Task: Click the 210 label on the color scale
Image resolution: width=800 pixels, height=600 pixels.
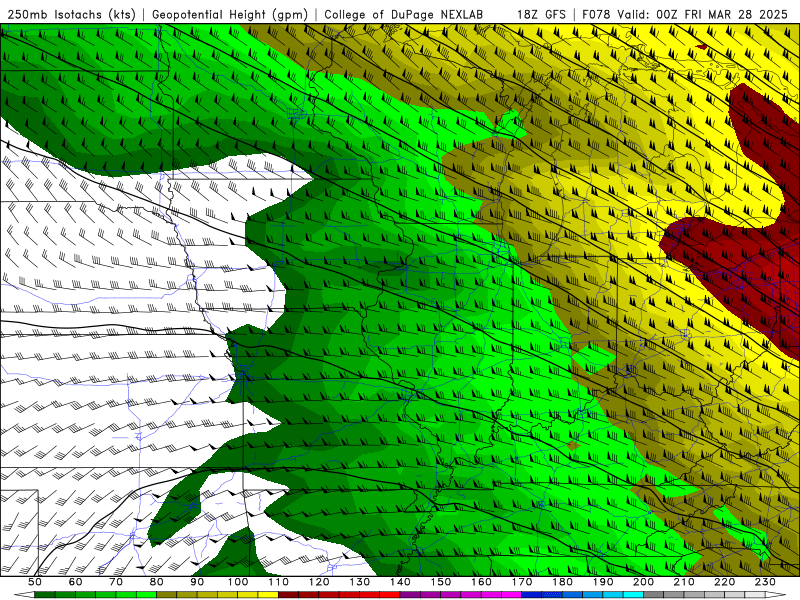Action: point(684,582)
